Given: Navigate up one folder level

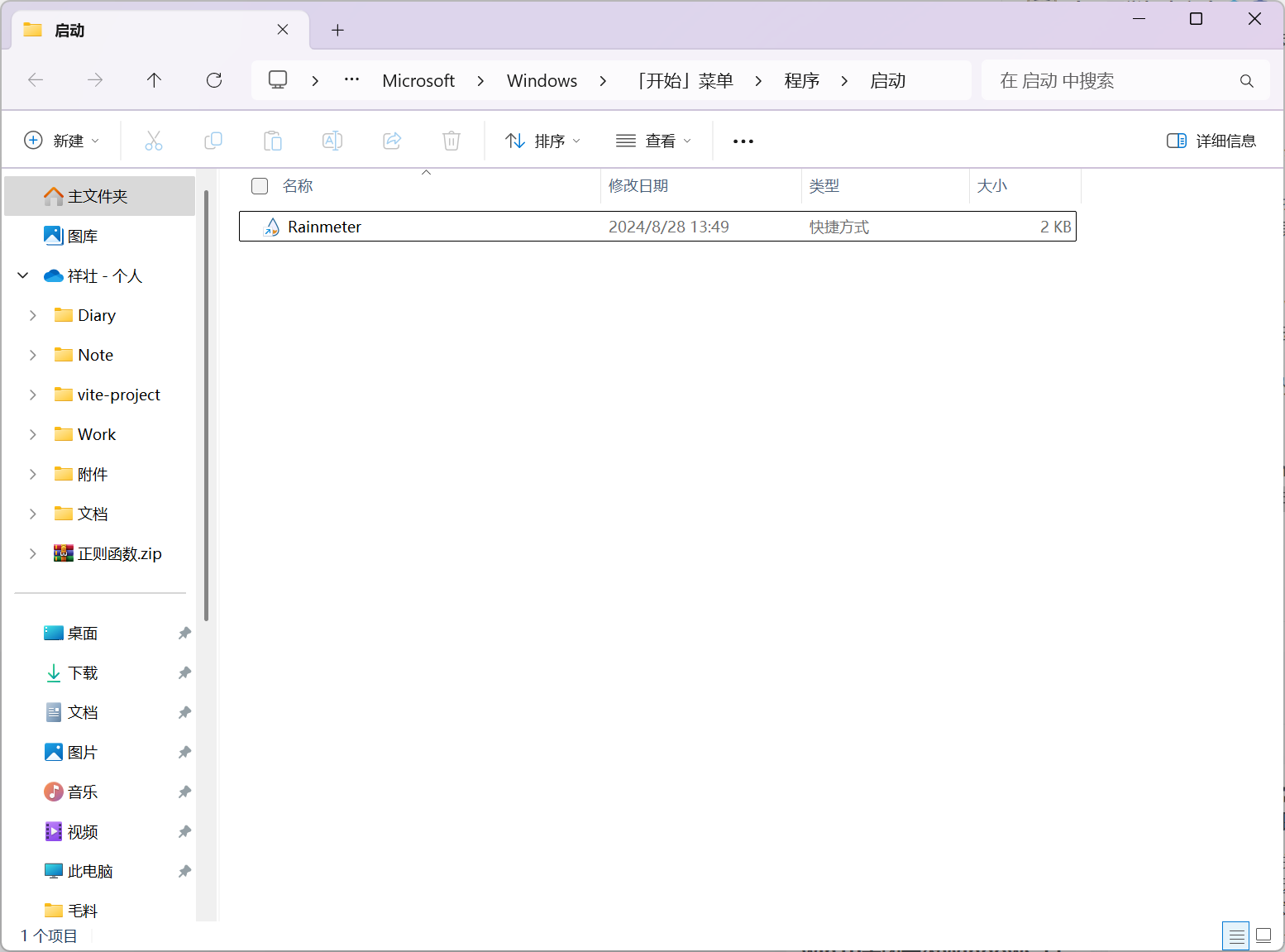Looking at the screenshot, I should 154,80.
